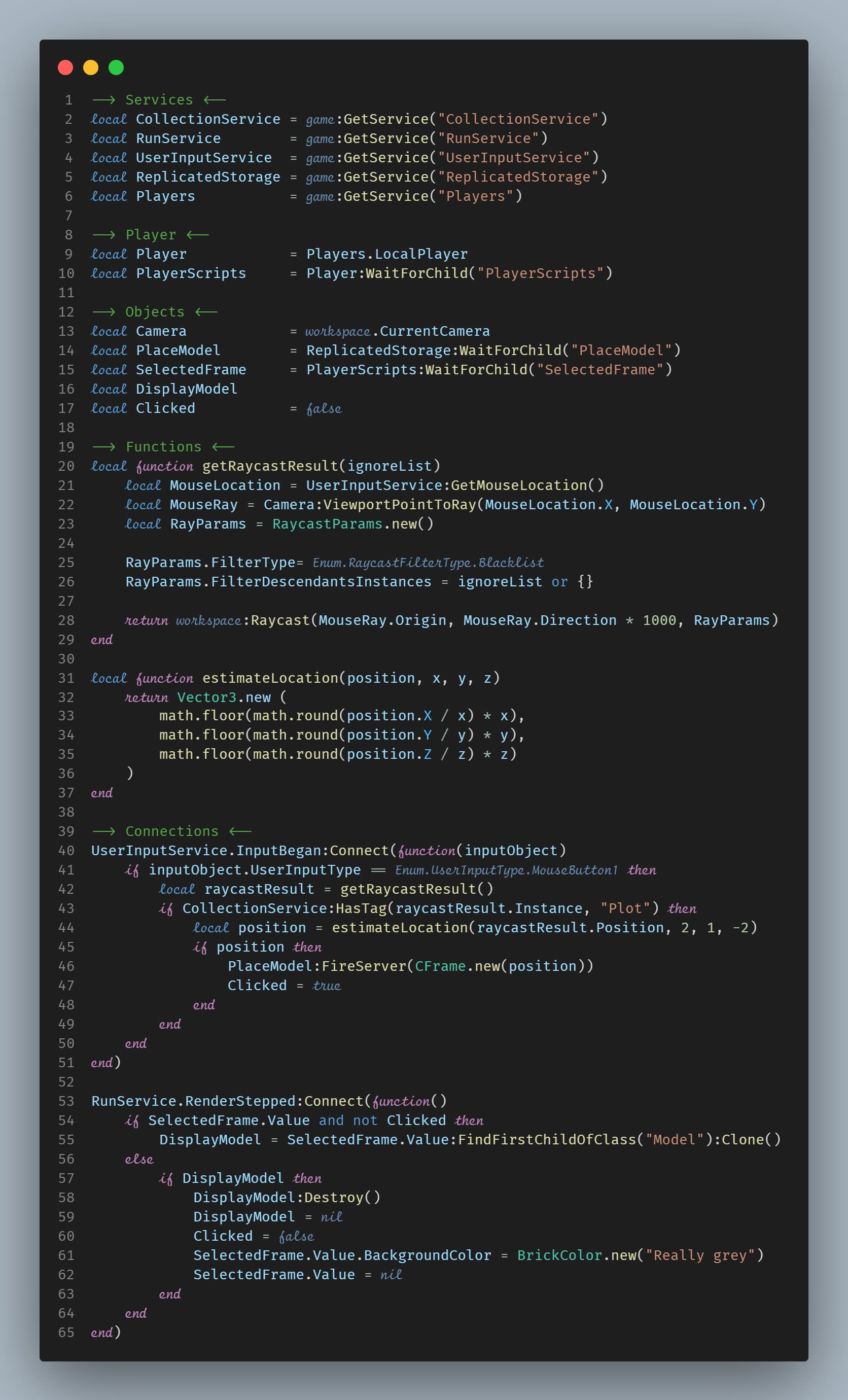Click the green maximize window dot

pos(116,67)
